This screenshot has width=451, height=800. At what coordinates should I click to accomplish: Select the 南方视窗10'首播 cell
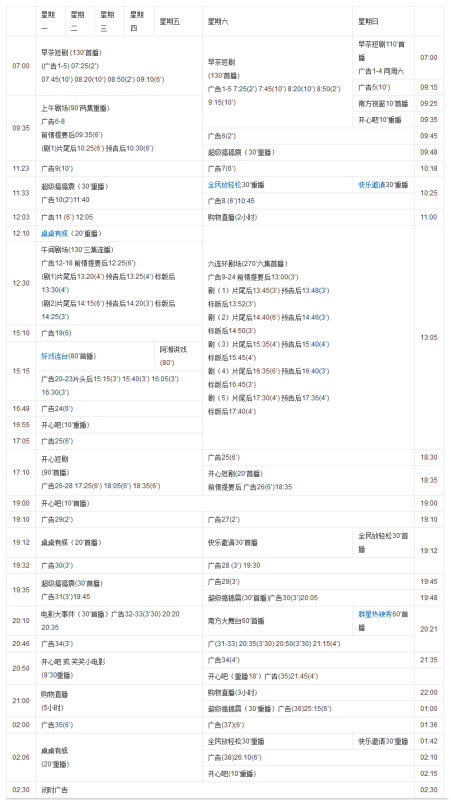click(383, 104)
